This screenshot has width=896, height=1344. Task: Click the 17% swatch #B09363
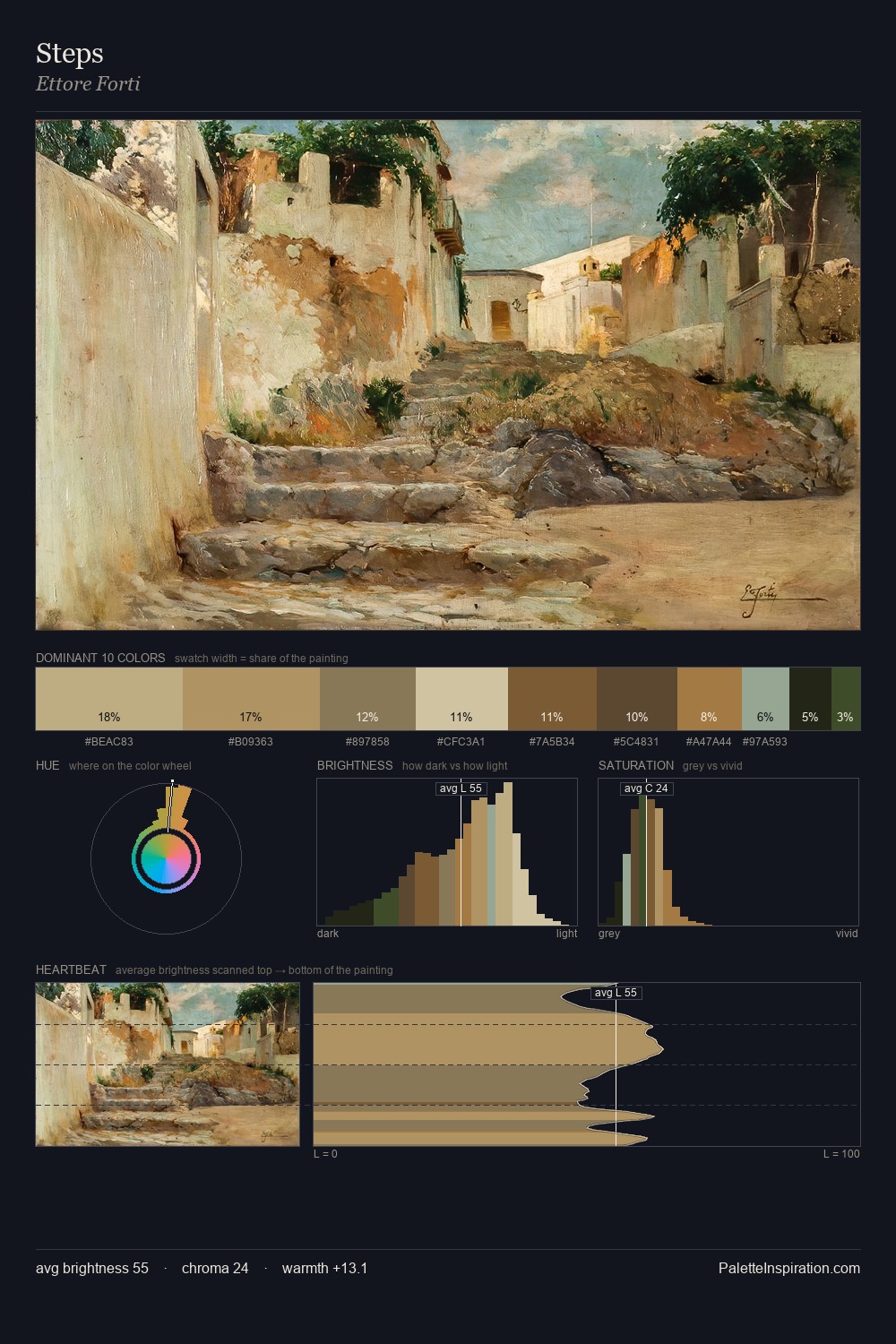(x=251, y=699)
